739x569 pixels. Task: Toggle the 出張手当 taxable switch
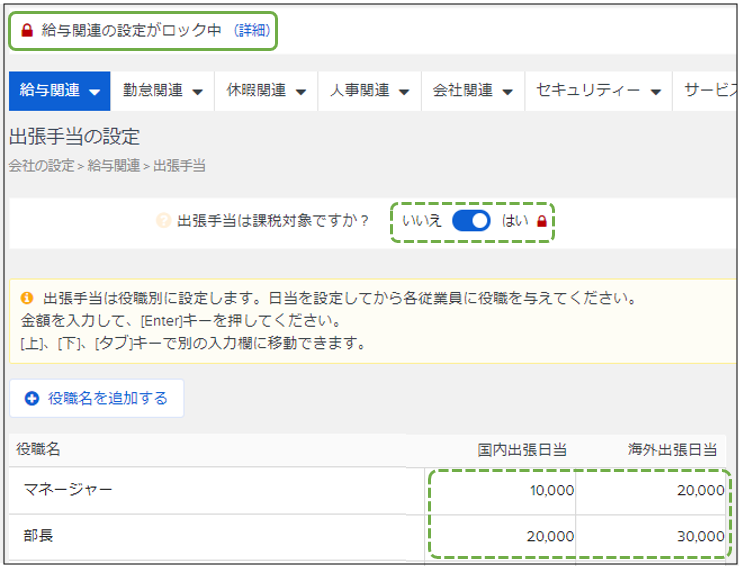tap(471, 221)
